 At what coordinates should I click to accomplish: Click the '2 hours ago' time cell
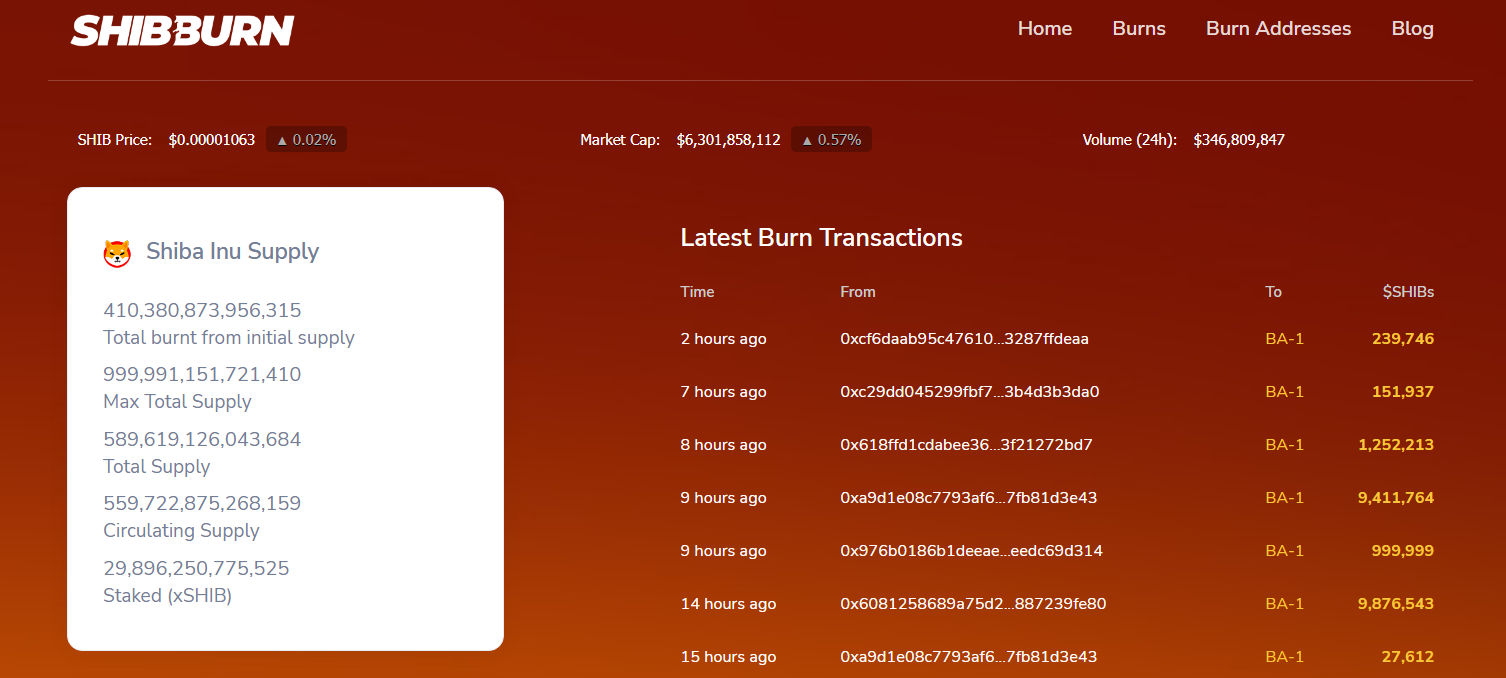point(723,339)
